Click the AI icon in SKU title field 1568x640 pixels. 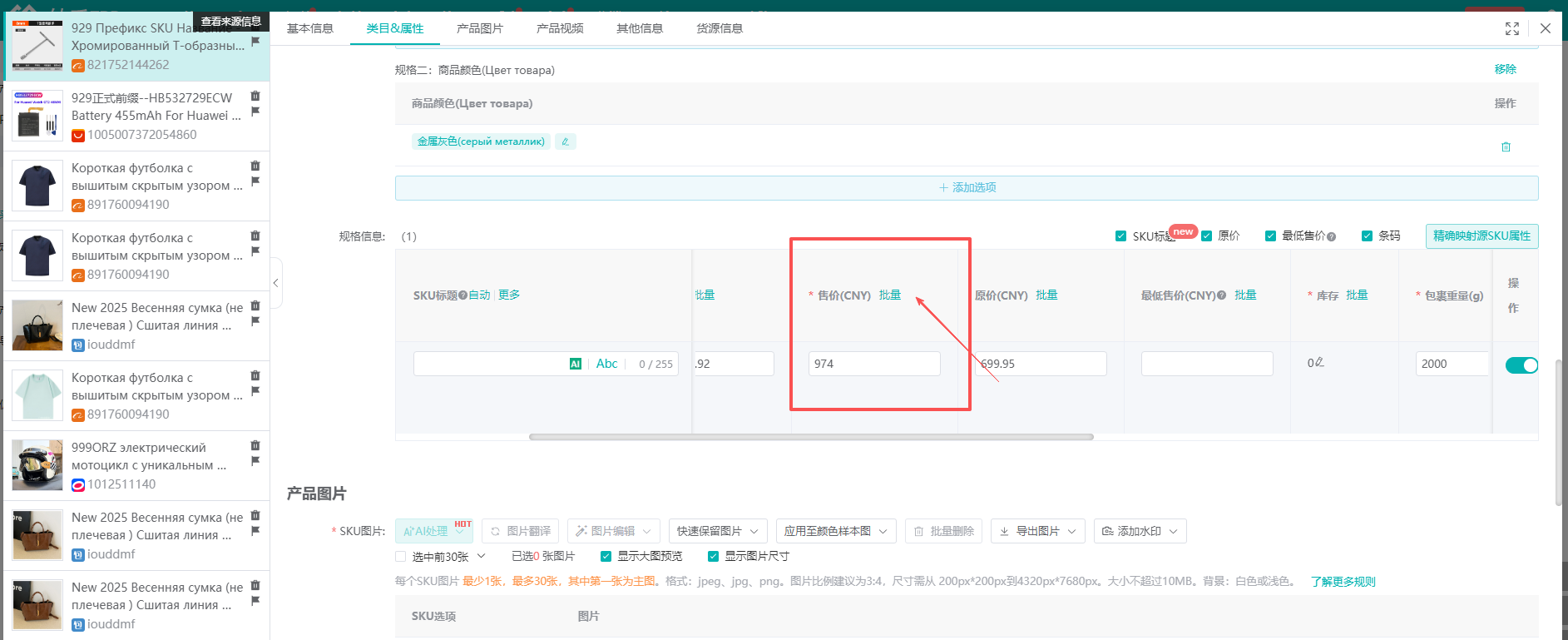click(575, 364)
